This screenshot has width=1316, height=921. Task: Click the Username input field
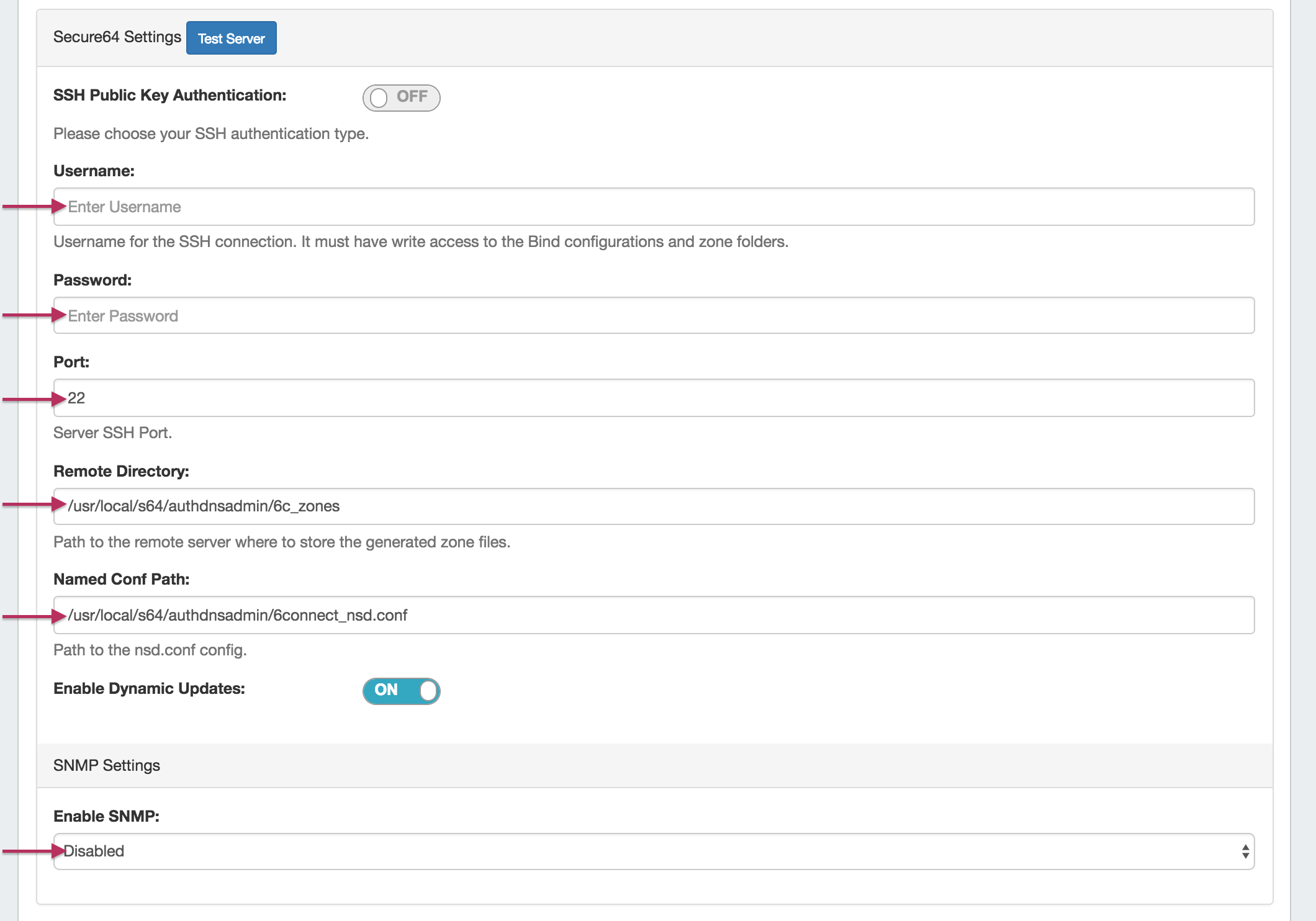(x=653, y=207)
